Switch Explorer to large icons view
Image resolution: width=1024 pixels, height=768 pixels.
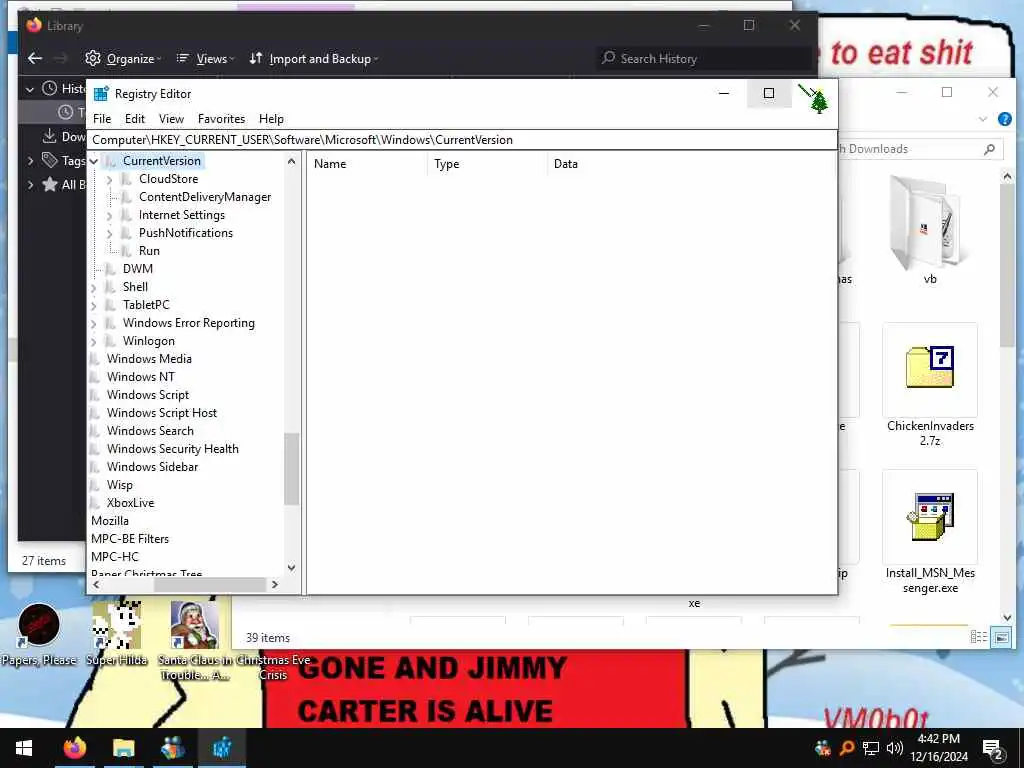click(x=1001, y=637)
